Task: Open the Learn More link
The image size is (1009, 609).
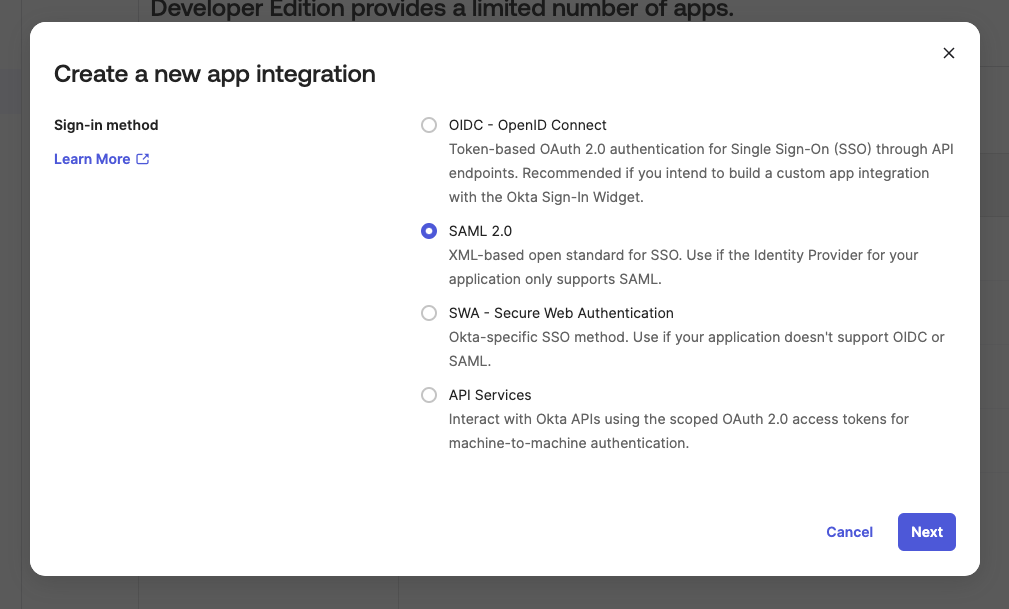Action: (x=92, y=159)
